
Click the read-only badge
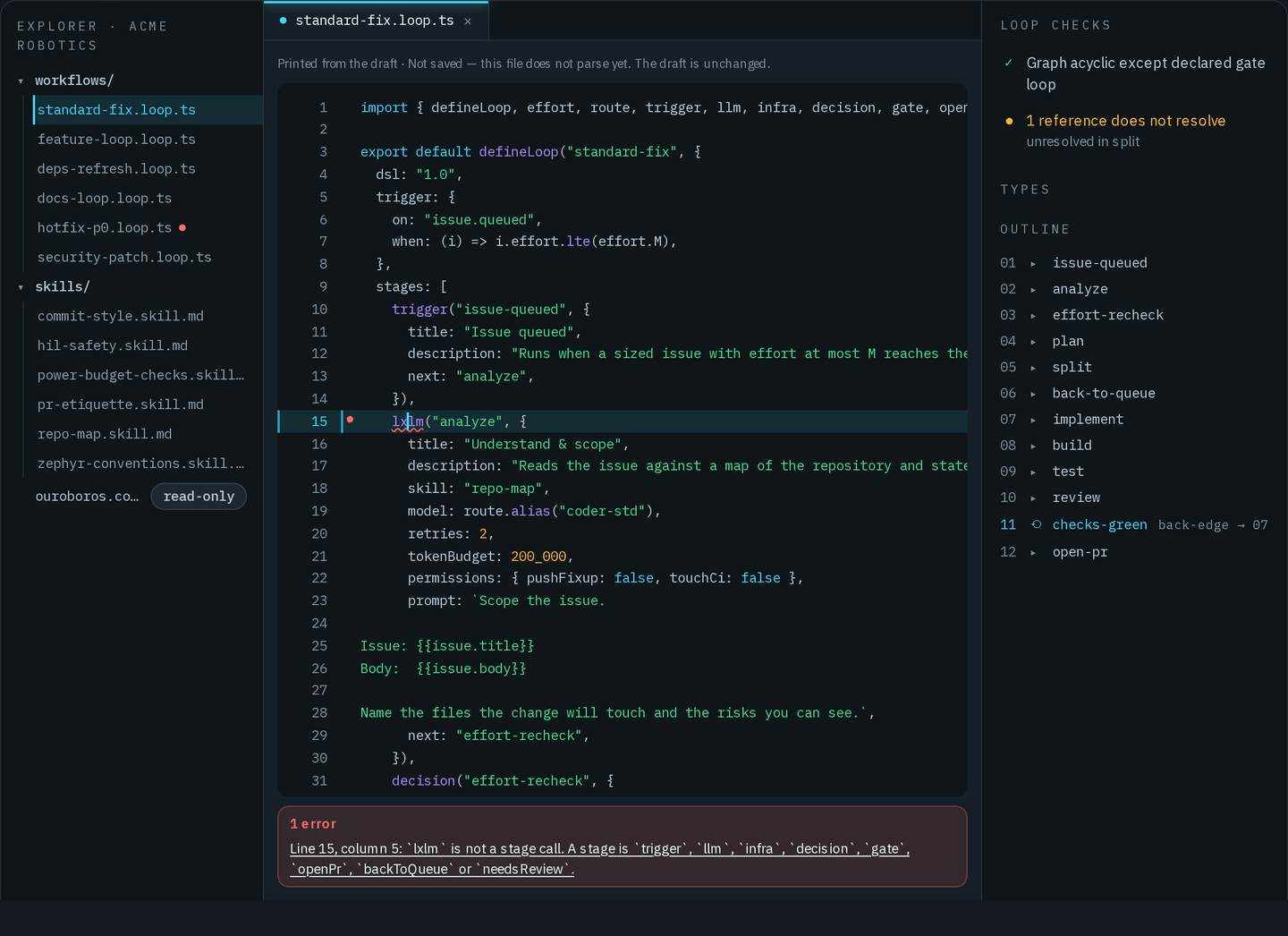pyautogui.click(x=199, y=497)
